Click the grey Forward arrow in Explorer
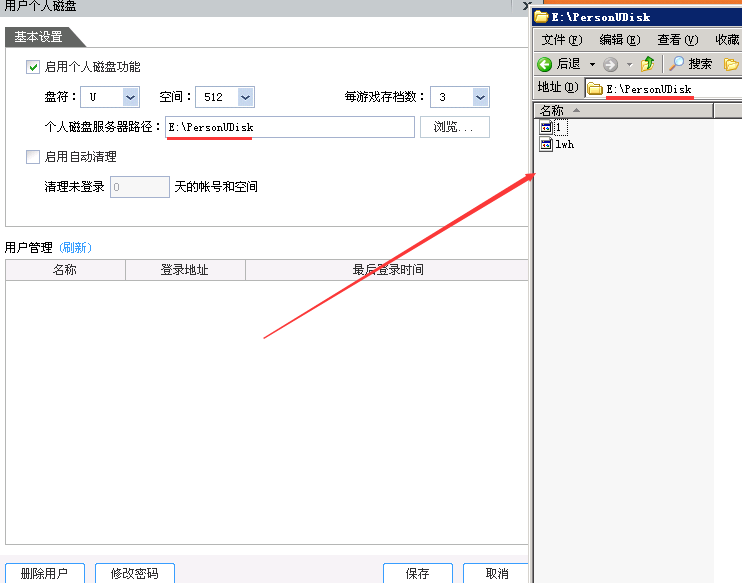 610,64
